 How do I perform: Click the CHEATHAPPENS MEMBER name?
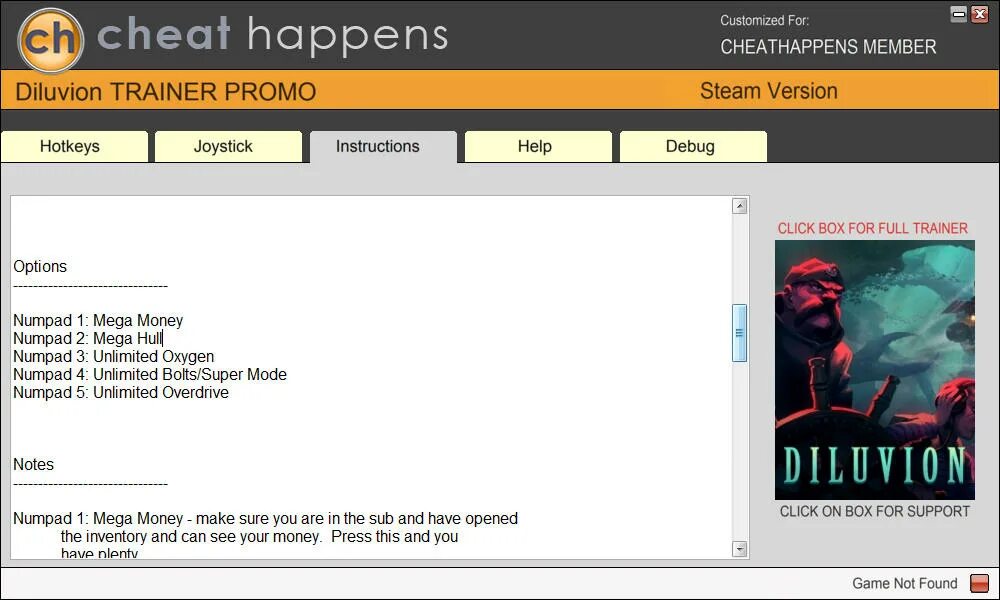[x=828, y=47]
